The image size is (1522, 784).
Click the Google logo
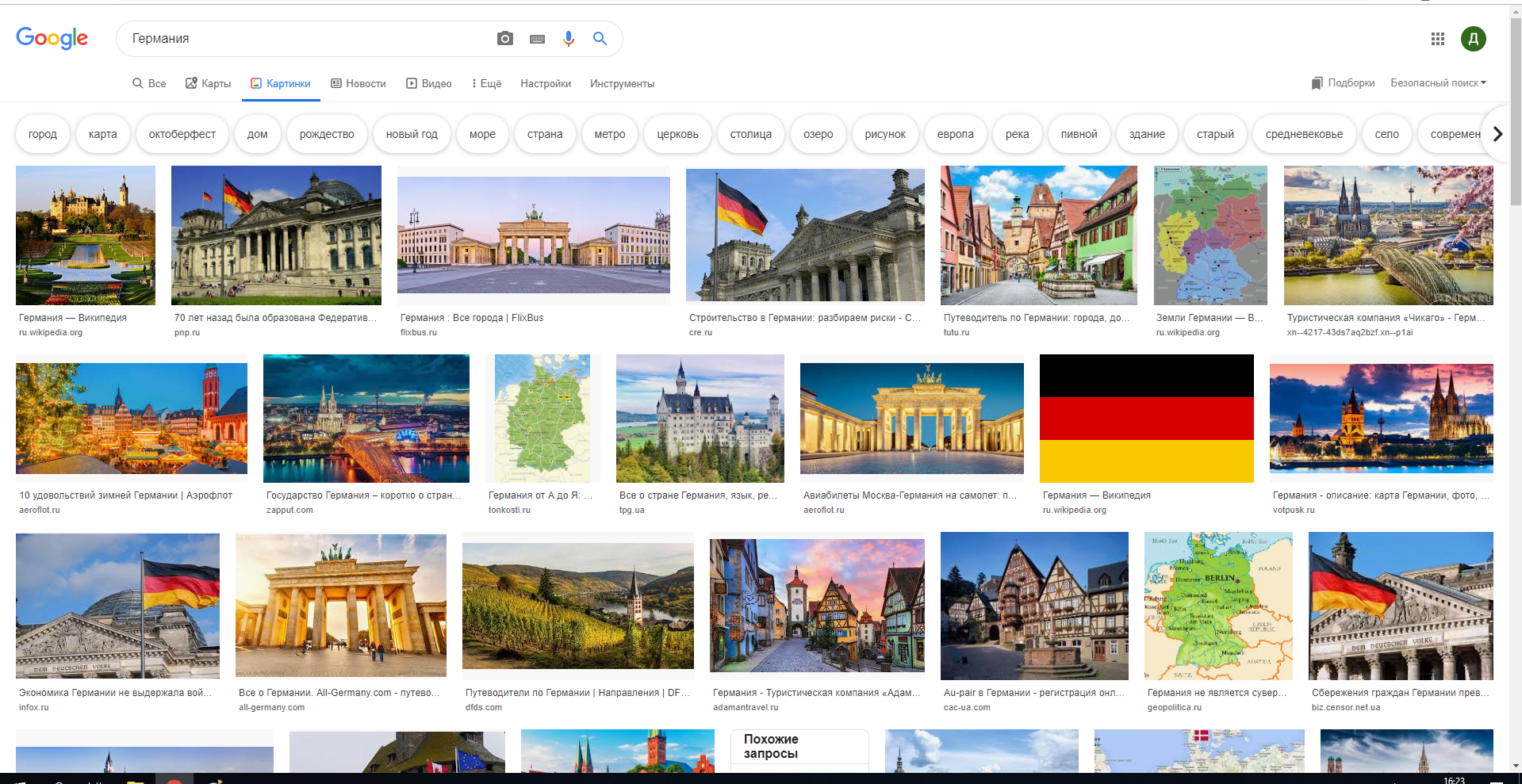(52, 38)
